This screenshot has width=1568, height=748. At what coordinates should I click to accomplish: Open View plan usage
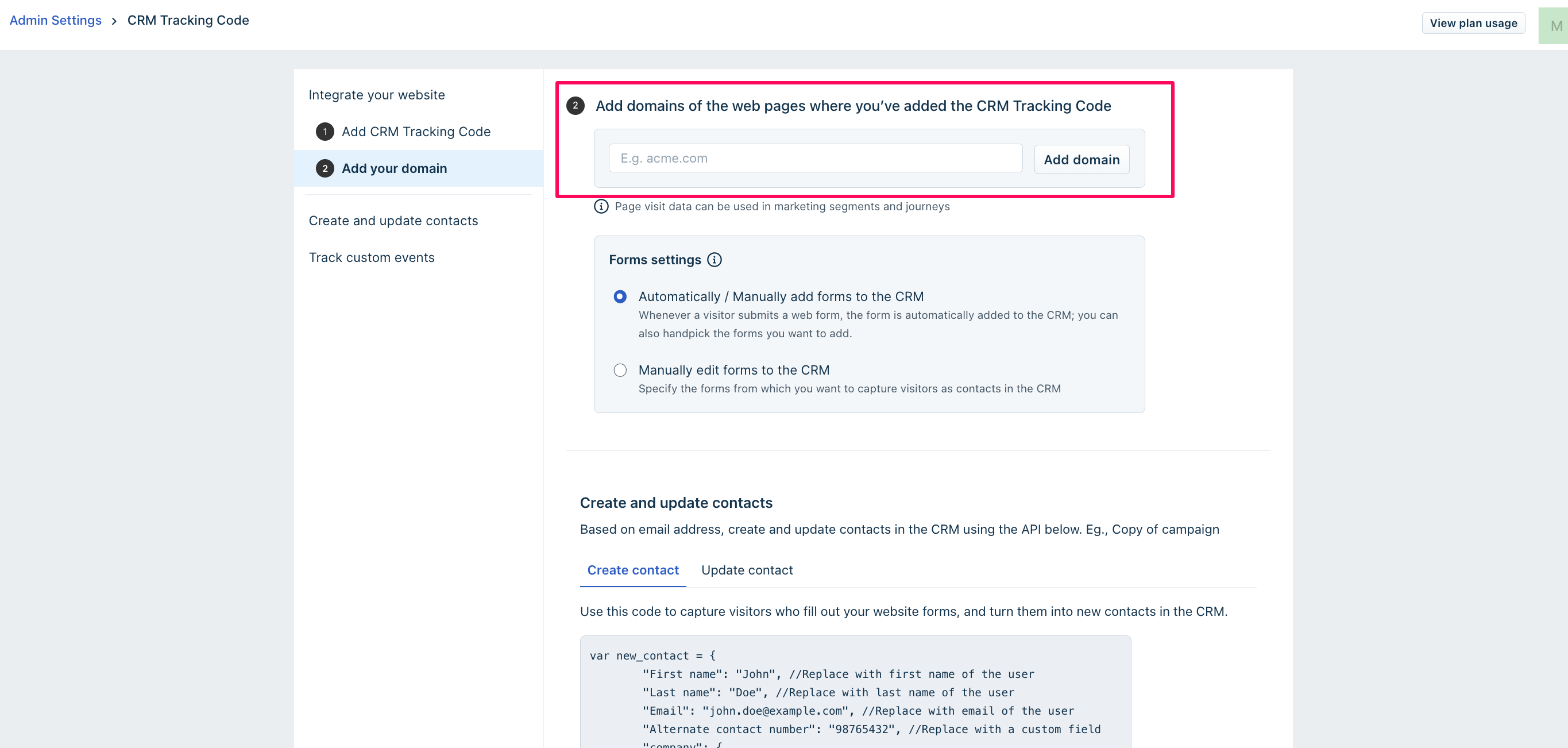point(1473,23)
